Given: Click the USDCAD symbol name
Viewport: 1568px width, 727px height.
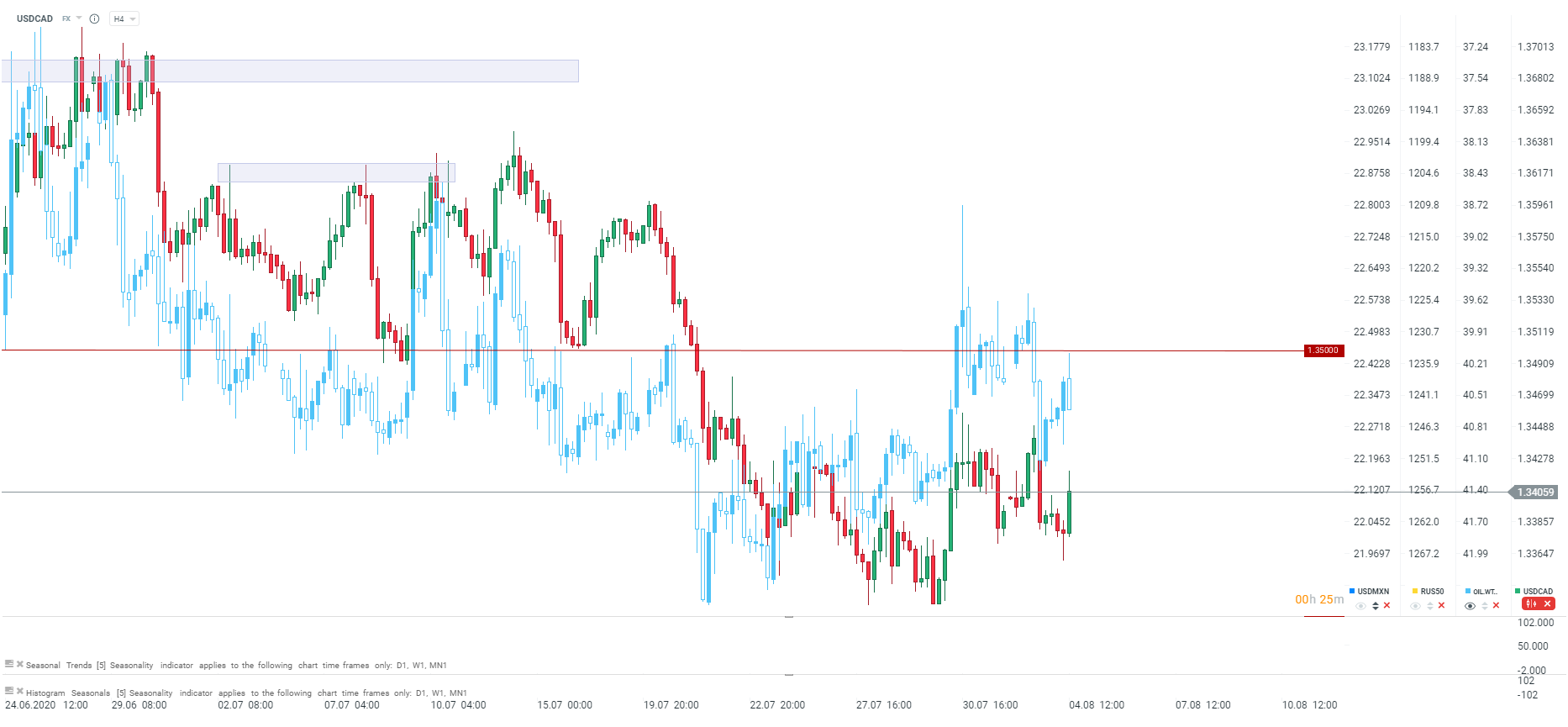Looking at the screenshot, I should pyautogui.click(x=34, y=18).
